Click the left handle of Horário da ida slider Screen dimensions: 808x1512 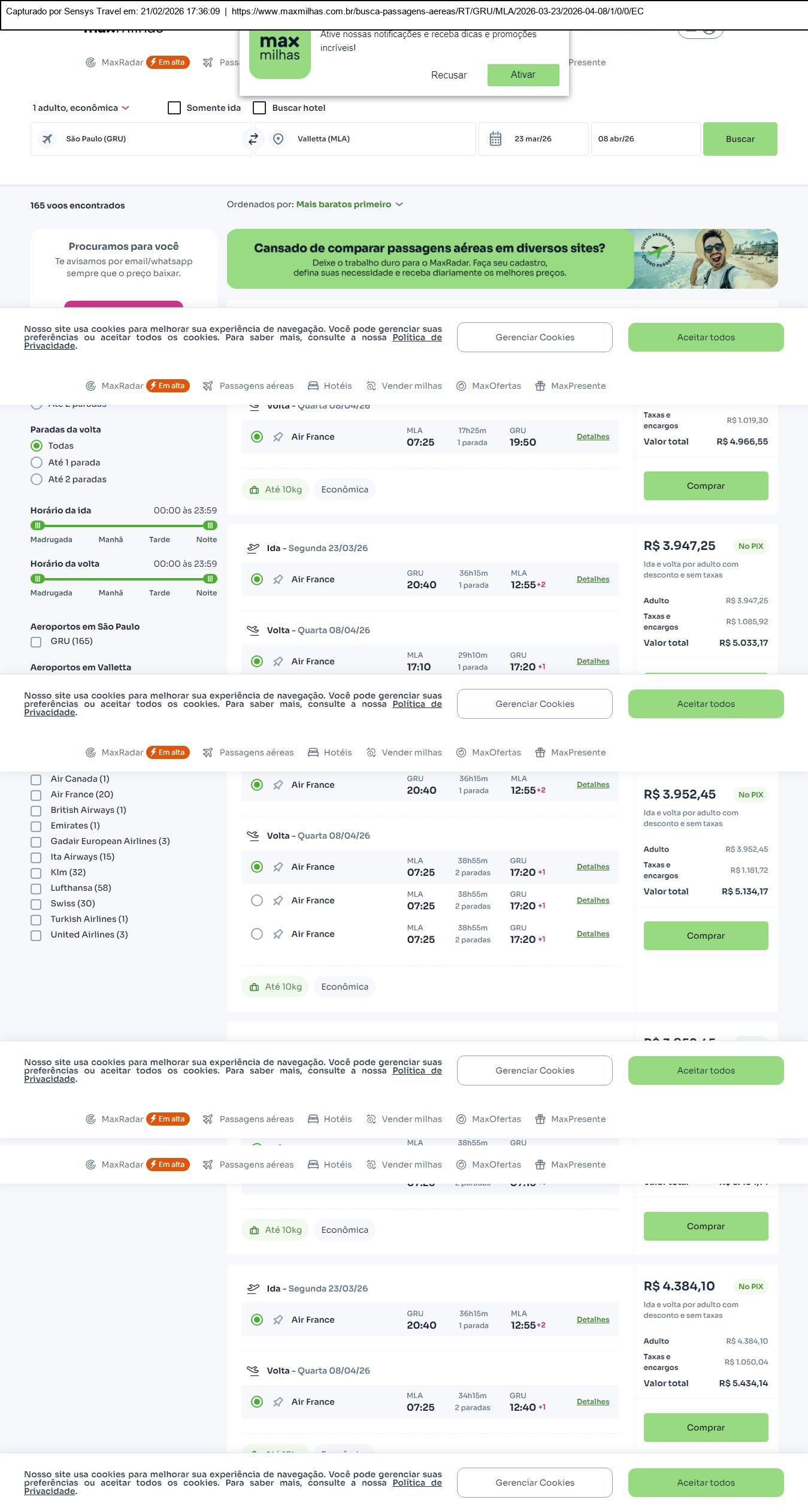pyautogui.click(x=38, y=525)
